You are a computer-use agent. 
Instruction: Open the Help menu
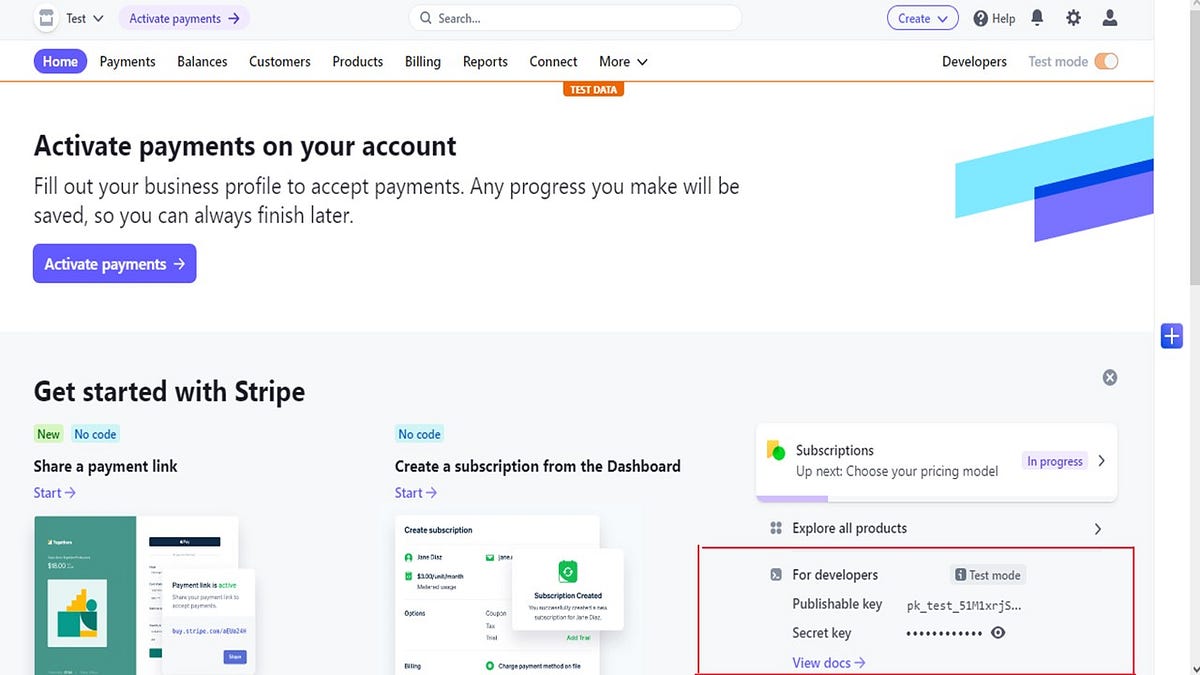[x=993, y=17]
